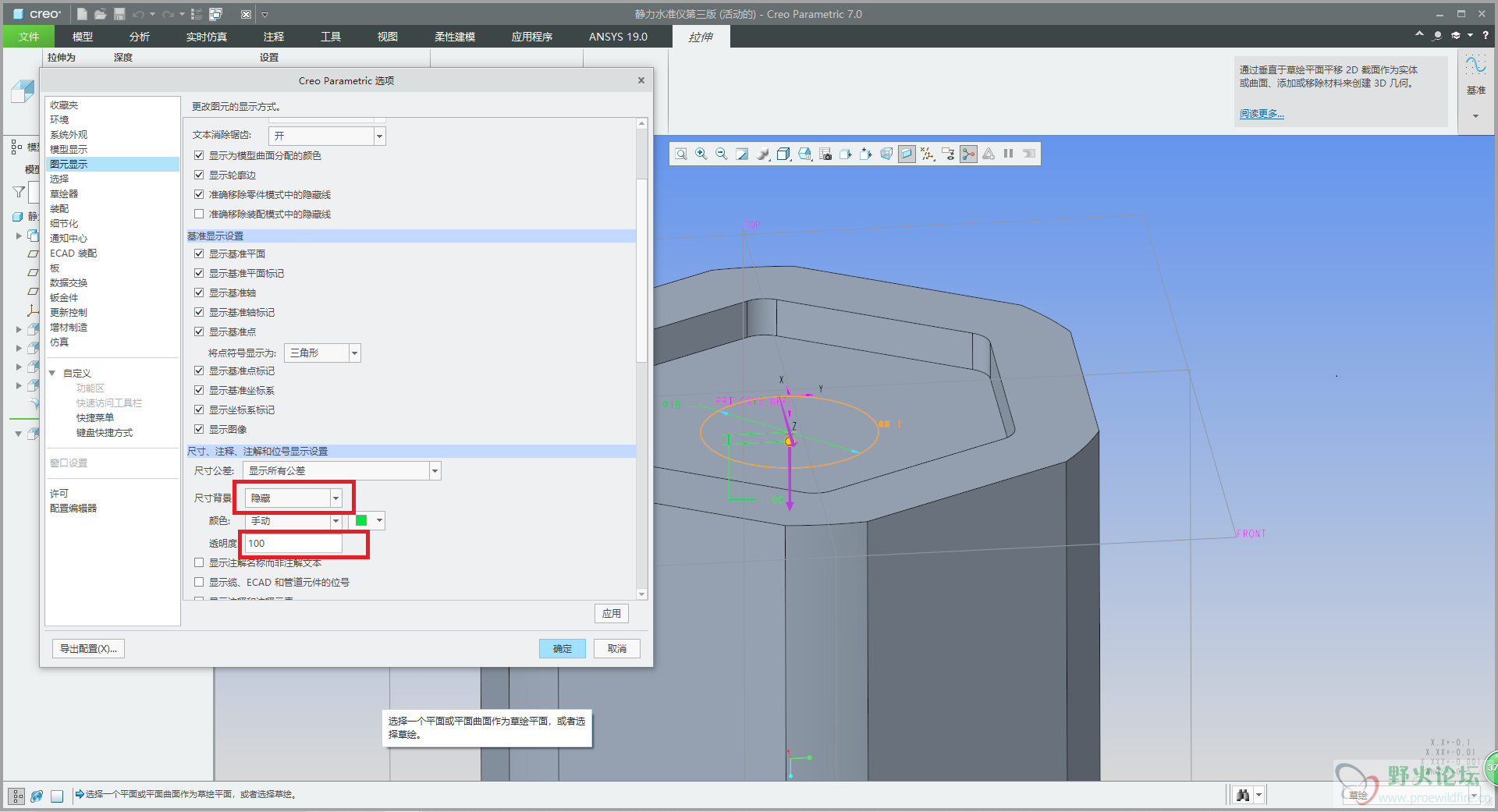
Task: Check 显示缆、ECAD 和管道元件的位号 checkbox
Action: coord(199,582)
